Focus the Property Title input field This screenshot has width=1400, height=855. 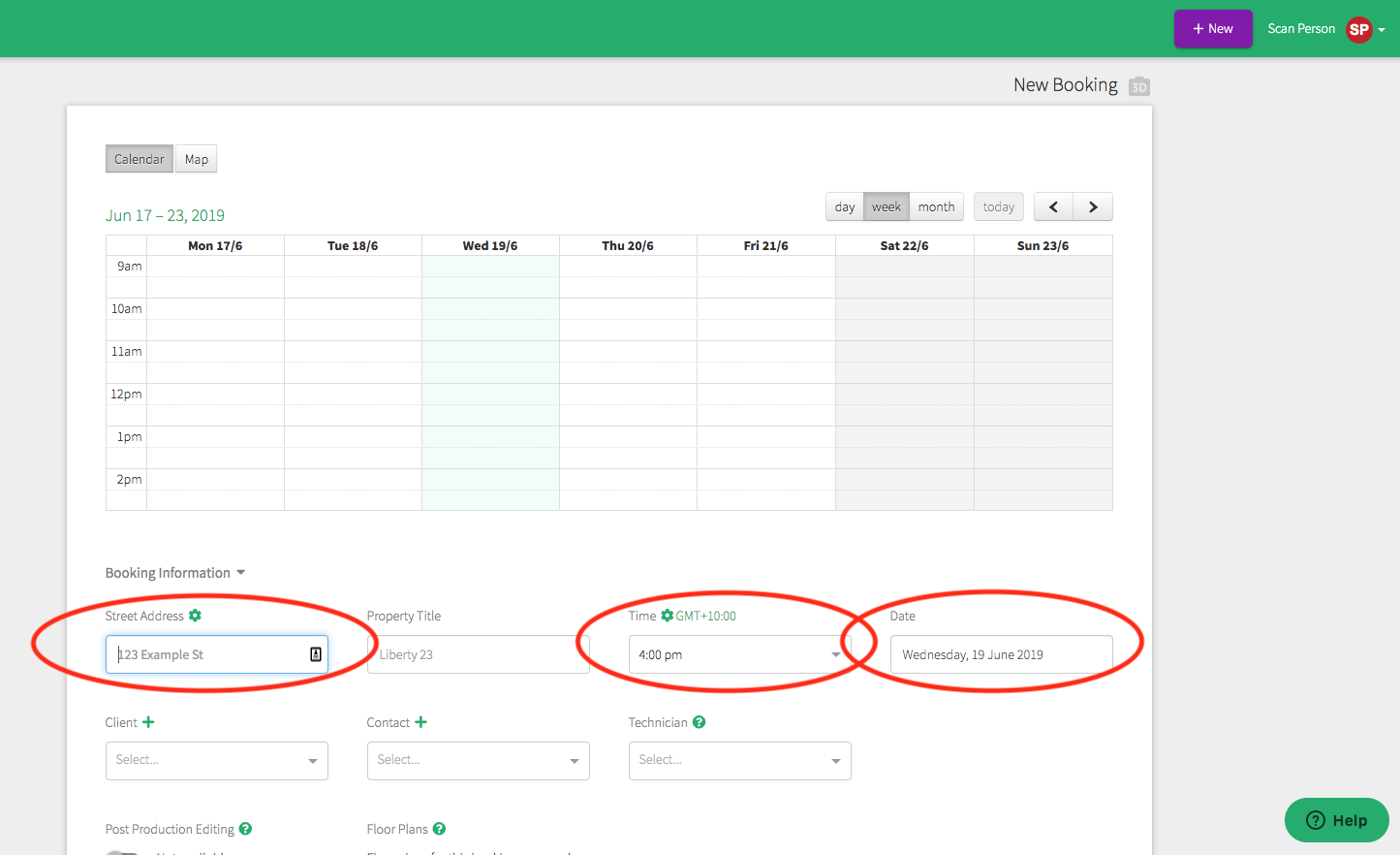pos(478,654)
